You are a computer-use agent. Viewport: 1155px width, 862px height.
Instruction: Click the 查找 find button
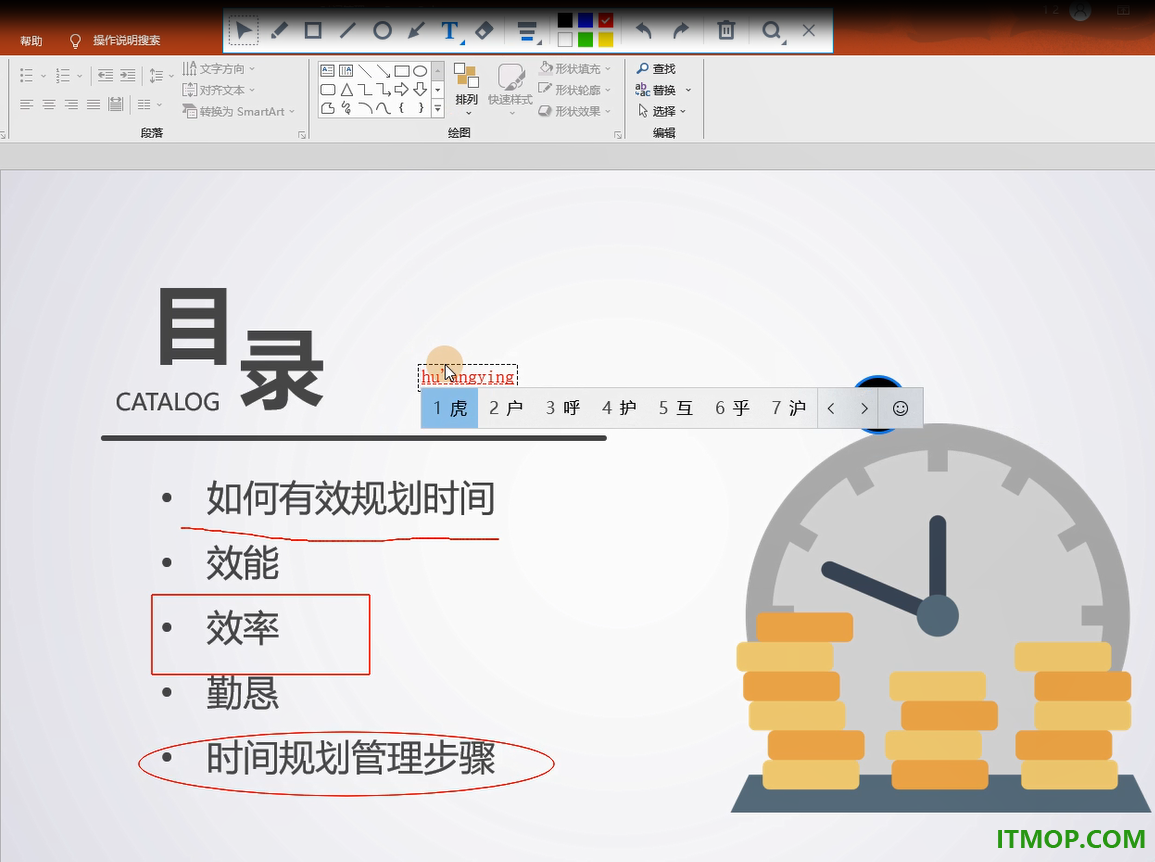(x=656, y=69)
